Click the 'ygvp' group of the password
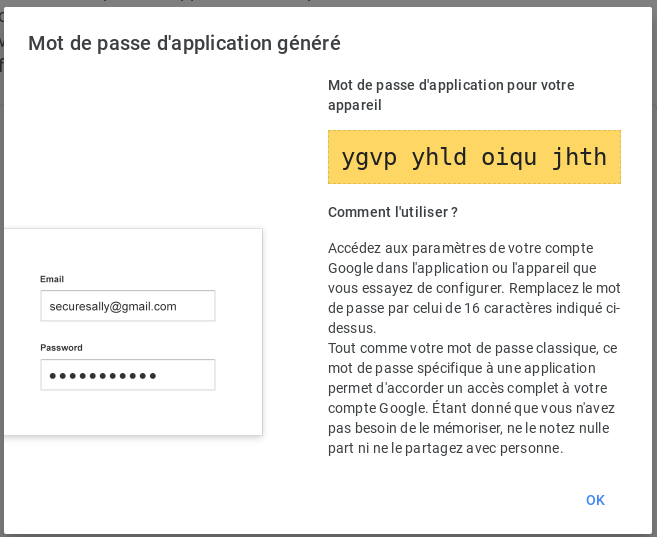This screenshot has width=657, height=537. pyautogui.click(x=369, y=158)
